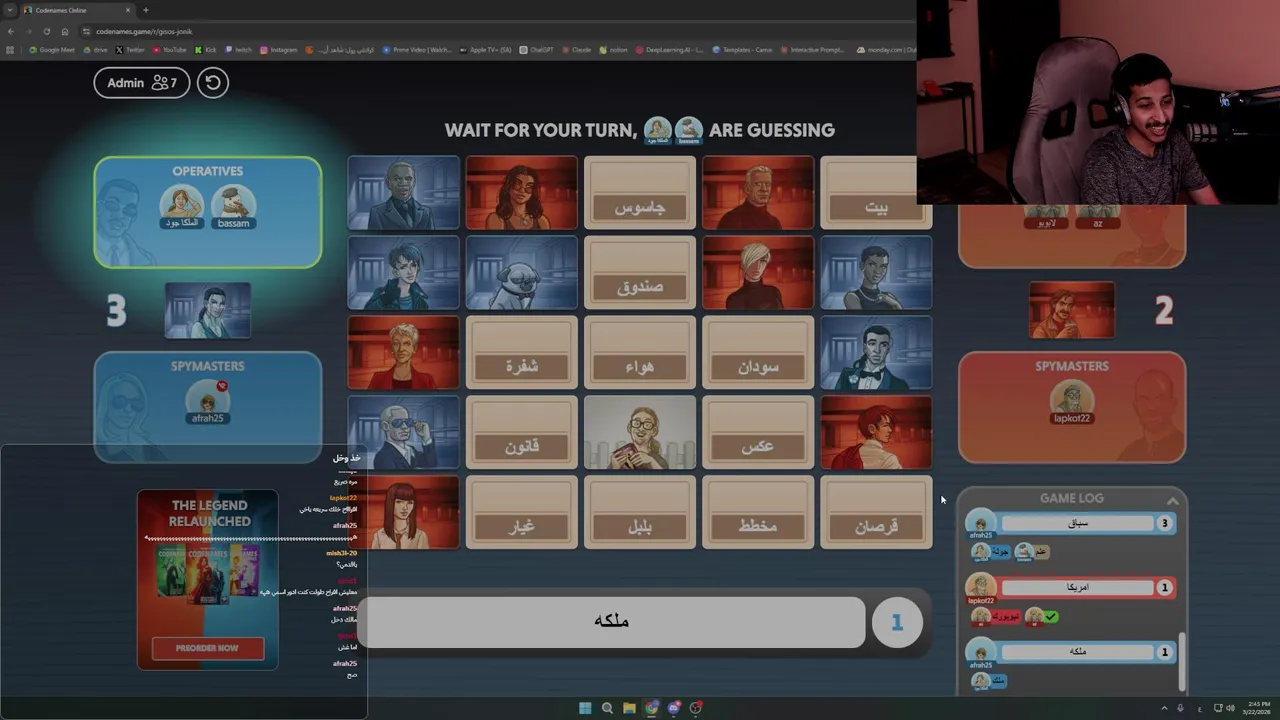Select the word card سودان
The height and width of the screenshot is (720, 1280).
click(758, 353)
